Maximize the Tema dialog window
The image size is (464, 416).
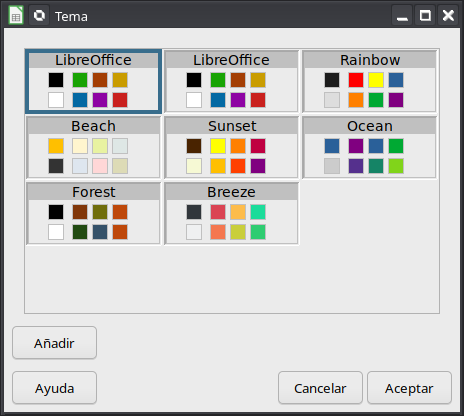point(425,15)
